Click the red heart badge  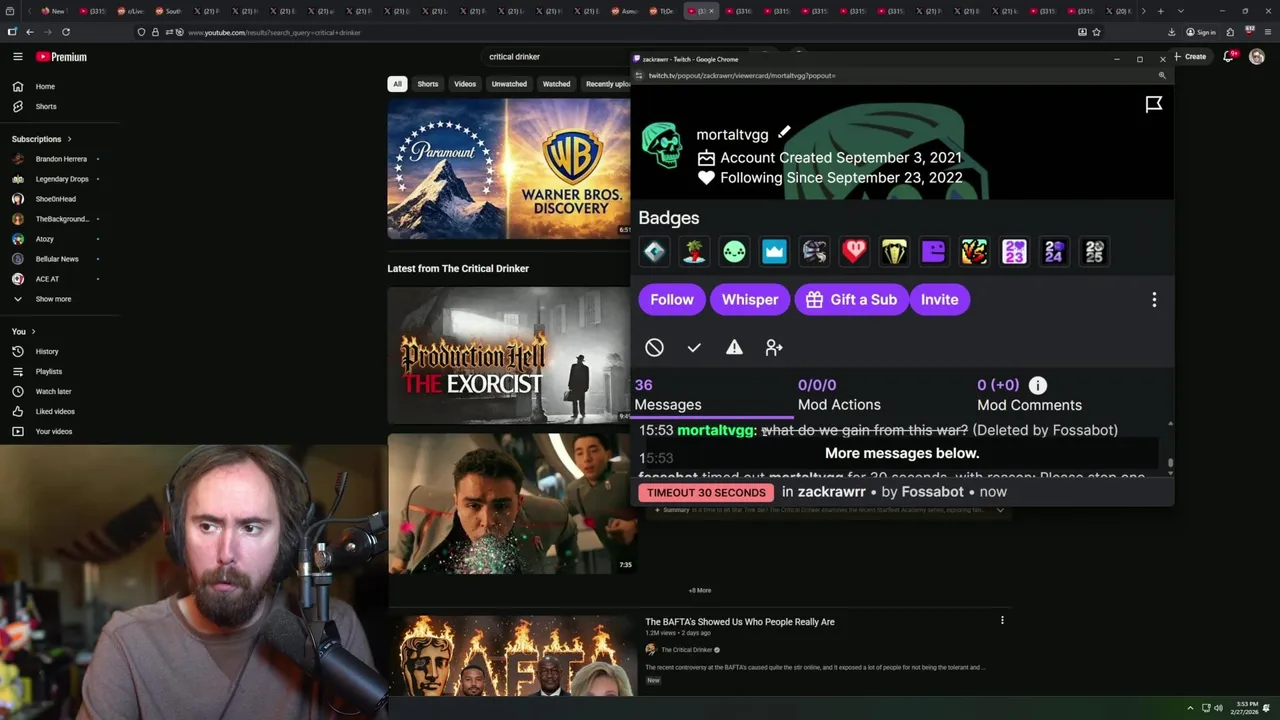pos(854,252)
